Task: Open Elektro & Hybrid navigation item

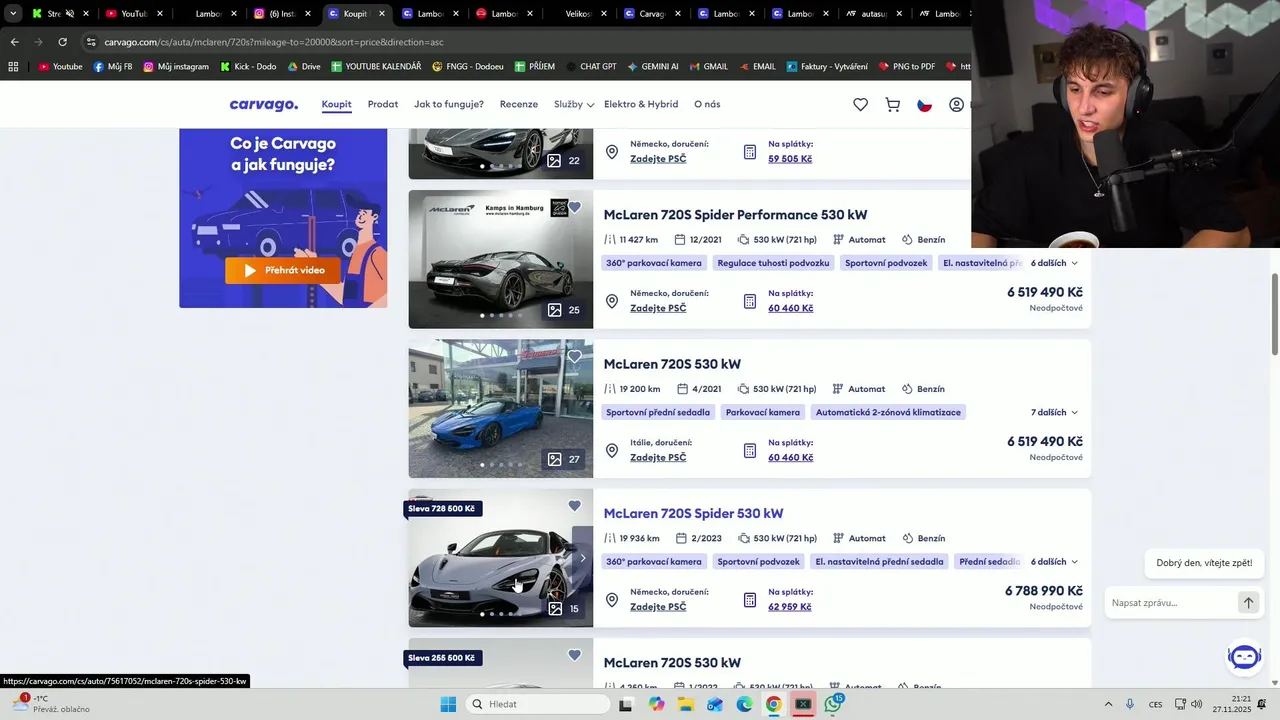Action: 641,104
